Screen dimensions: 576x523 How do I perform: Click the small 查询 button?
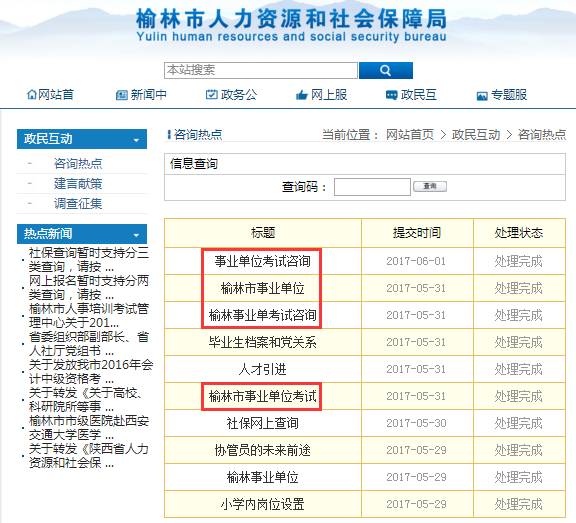[x=430, y=186]
